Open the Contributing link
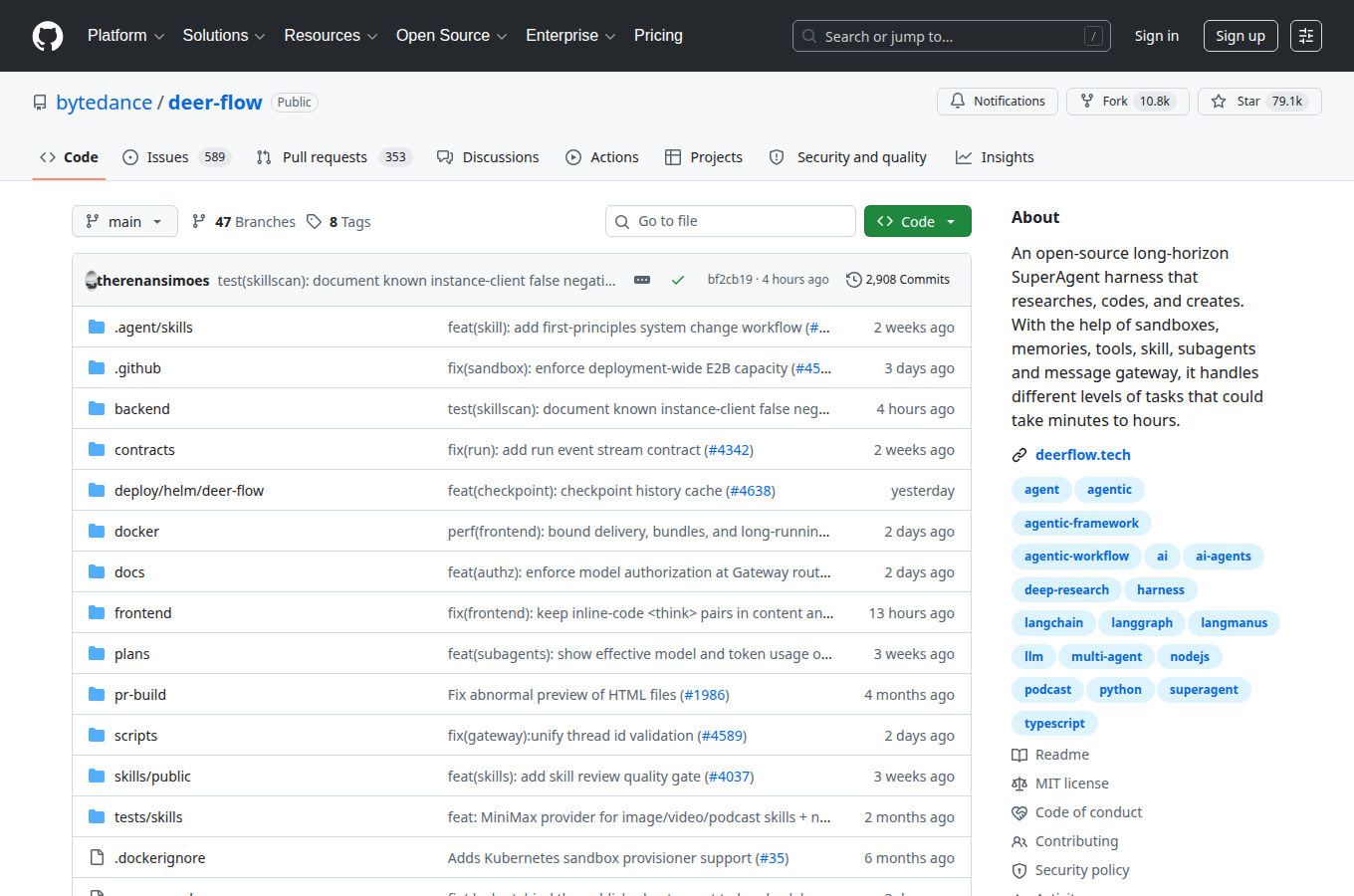The width and height of the screenshot is (1354, 896). coord(1076,841)
